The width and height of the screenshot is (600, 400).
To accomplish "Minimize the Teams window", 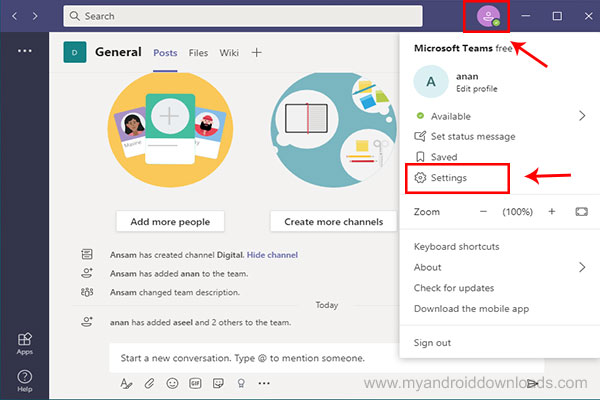I will [526, 16].
